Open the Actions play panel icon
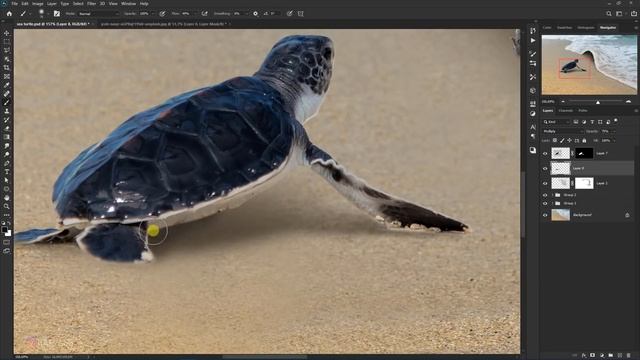 coord(533,40)
